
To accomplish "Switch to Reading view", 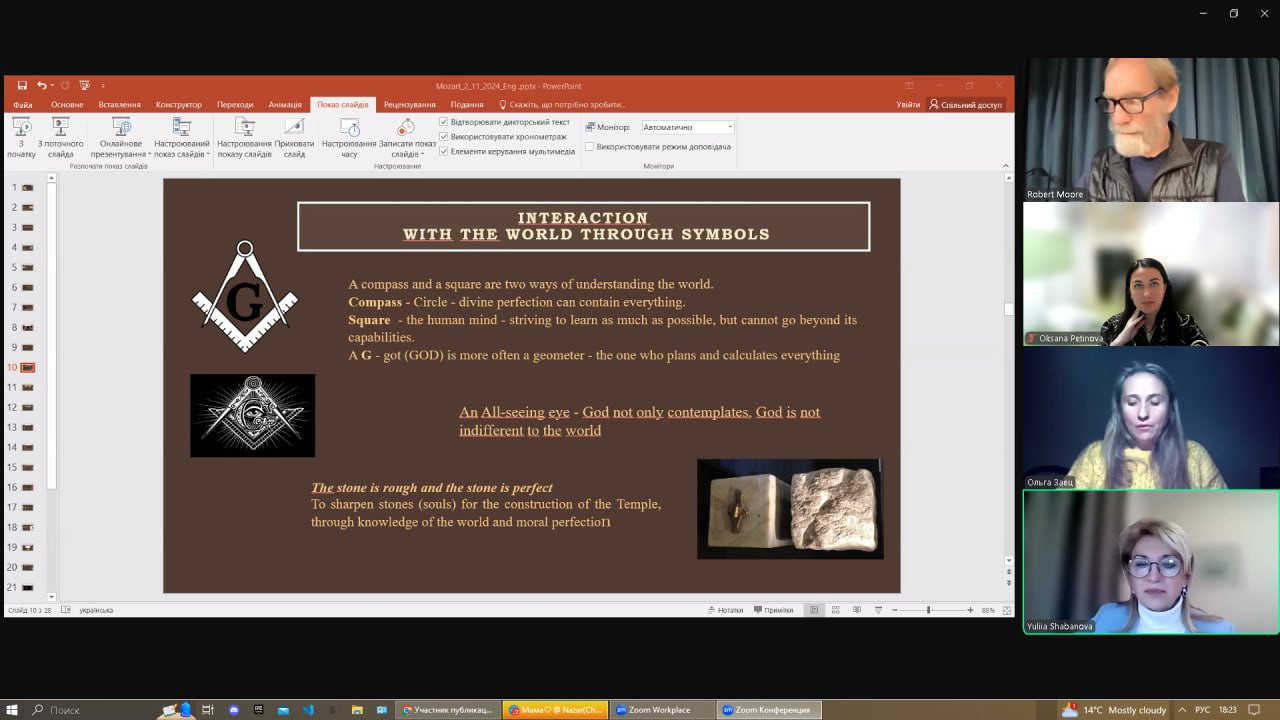I will click(856, 610).
